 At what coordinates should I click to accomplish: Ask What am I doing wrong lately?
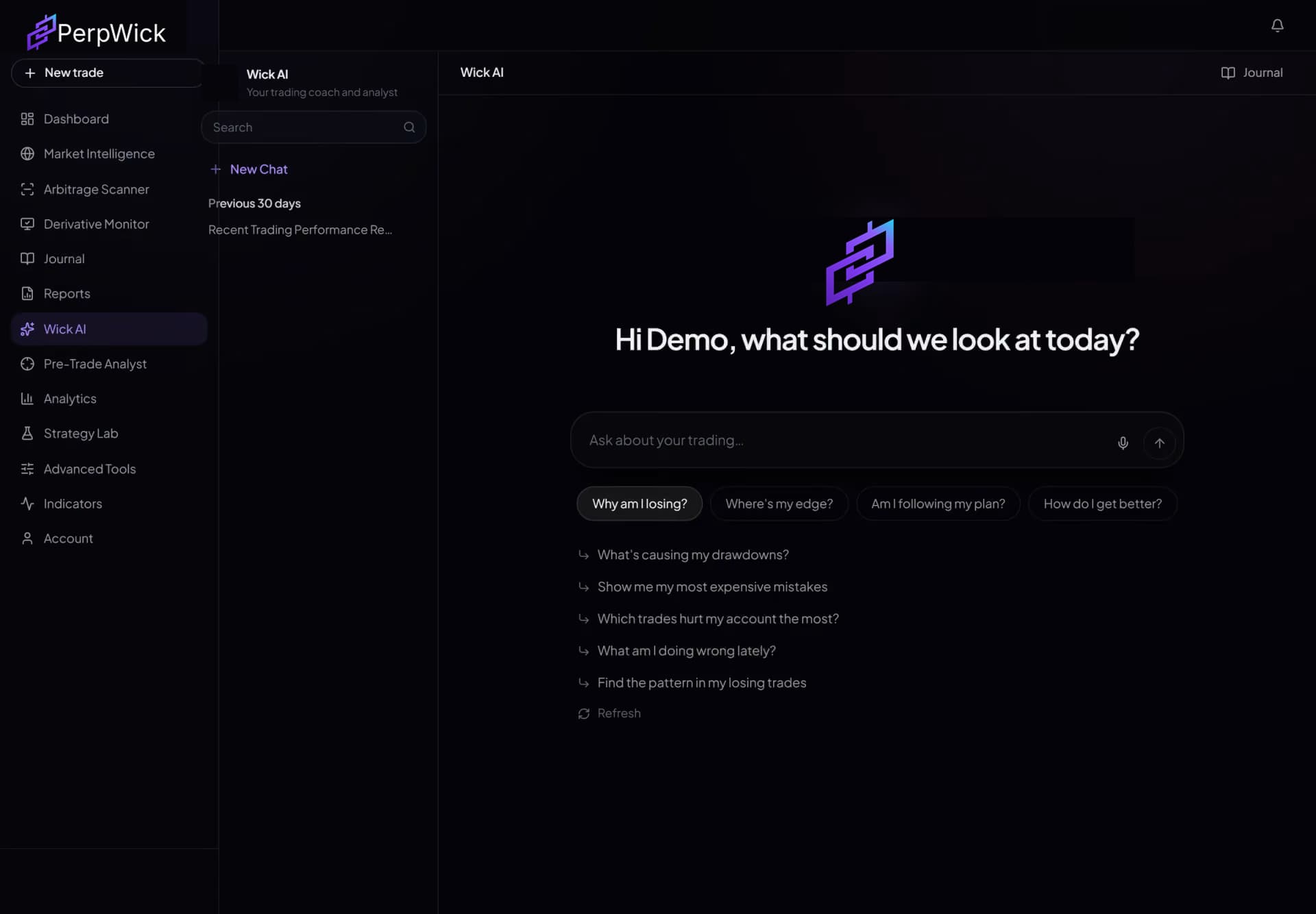pyautogui.click(x=677, y=651)
